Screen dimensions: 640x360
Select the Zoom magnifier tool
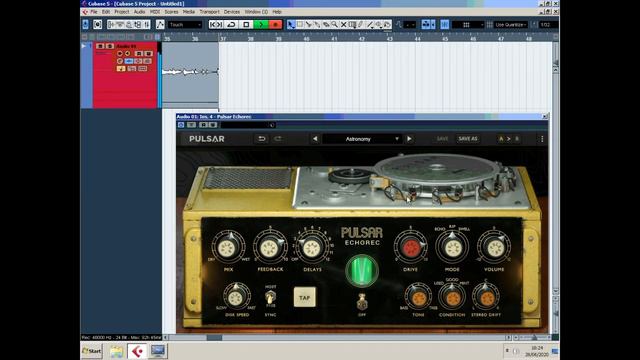[x=335, y=24]
